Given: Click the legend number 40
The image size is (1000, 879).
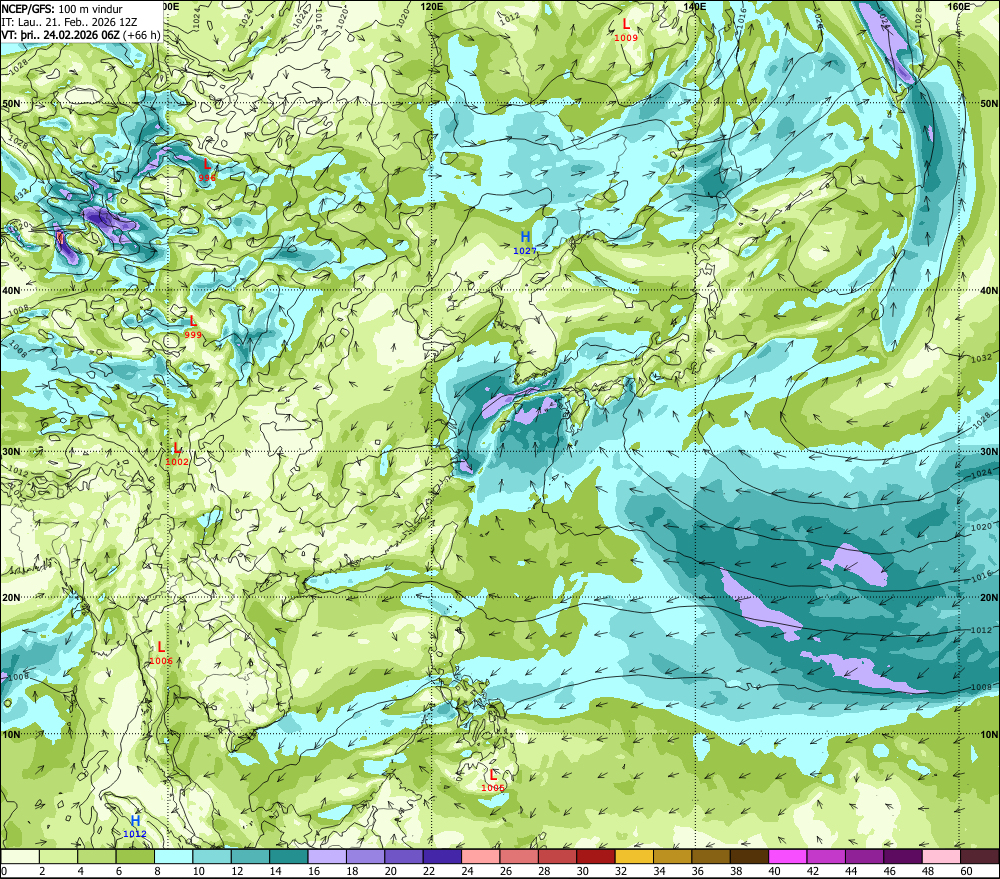Looking at the screenshot, I should pyautogui.click(x=775, y=871).
